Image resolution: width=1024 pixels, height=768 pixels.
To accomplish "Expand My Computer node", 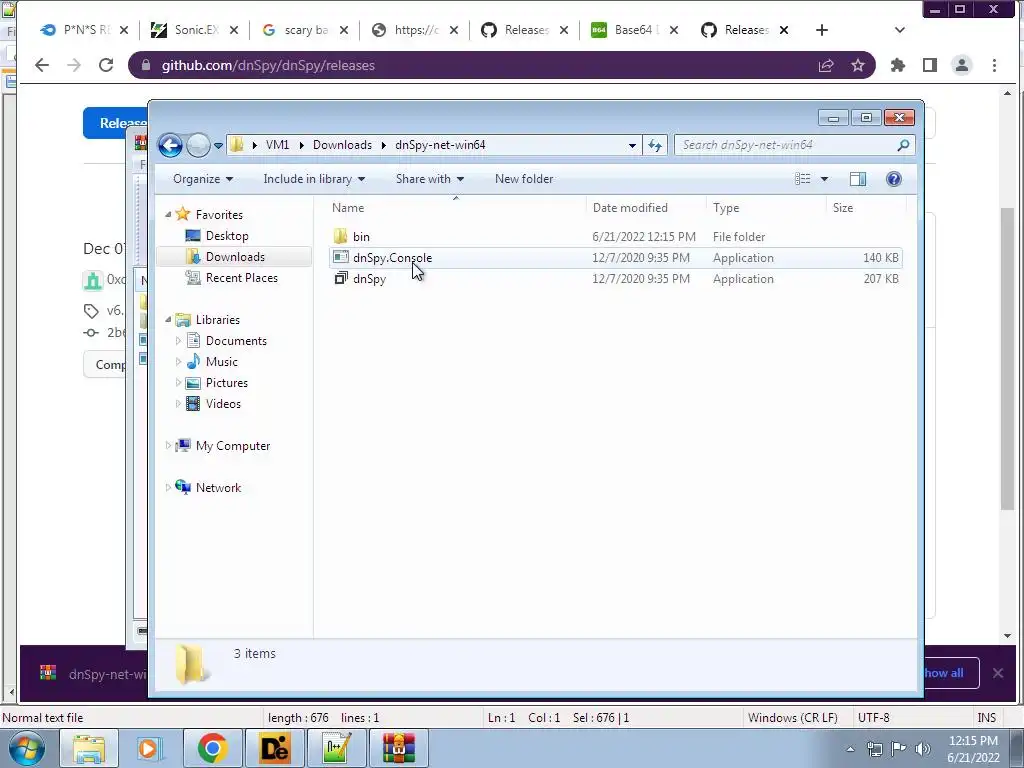I will coord(168,445).
